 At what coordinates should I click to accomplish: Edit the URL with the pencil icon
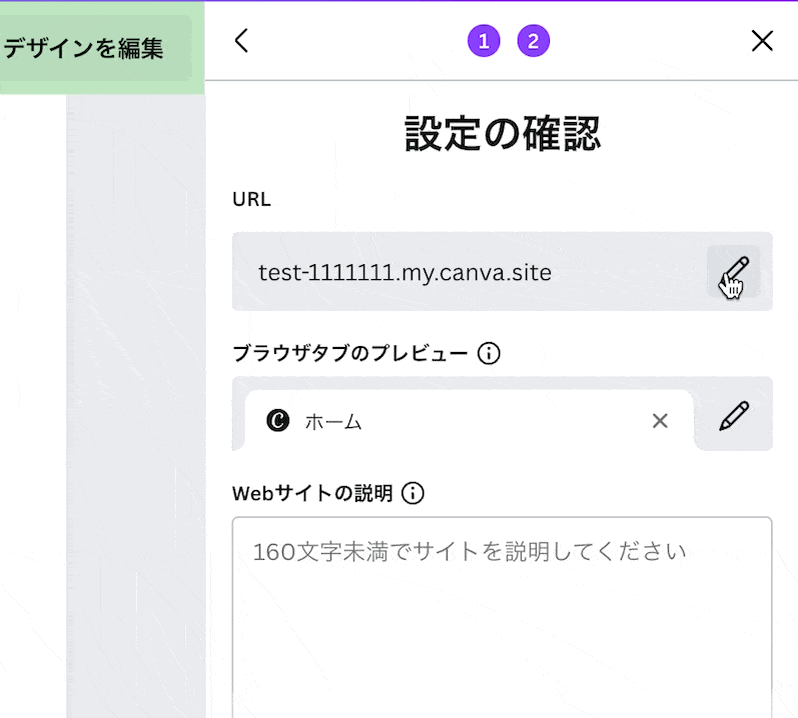click(x=733, y=272)
